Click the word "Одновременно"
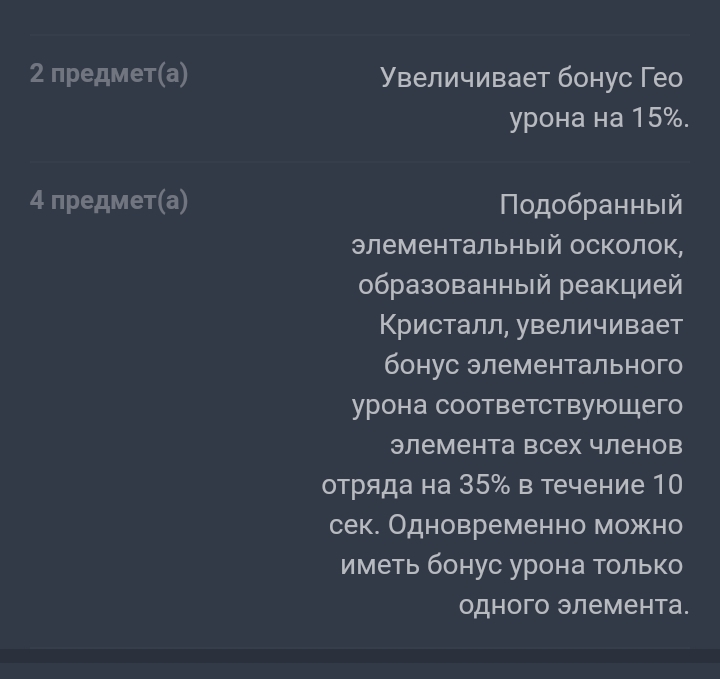Viewport: 720px width, 679px height. tap(487, 525)
